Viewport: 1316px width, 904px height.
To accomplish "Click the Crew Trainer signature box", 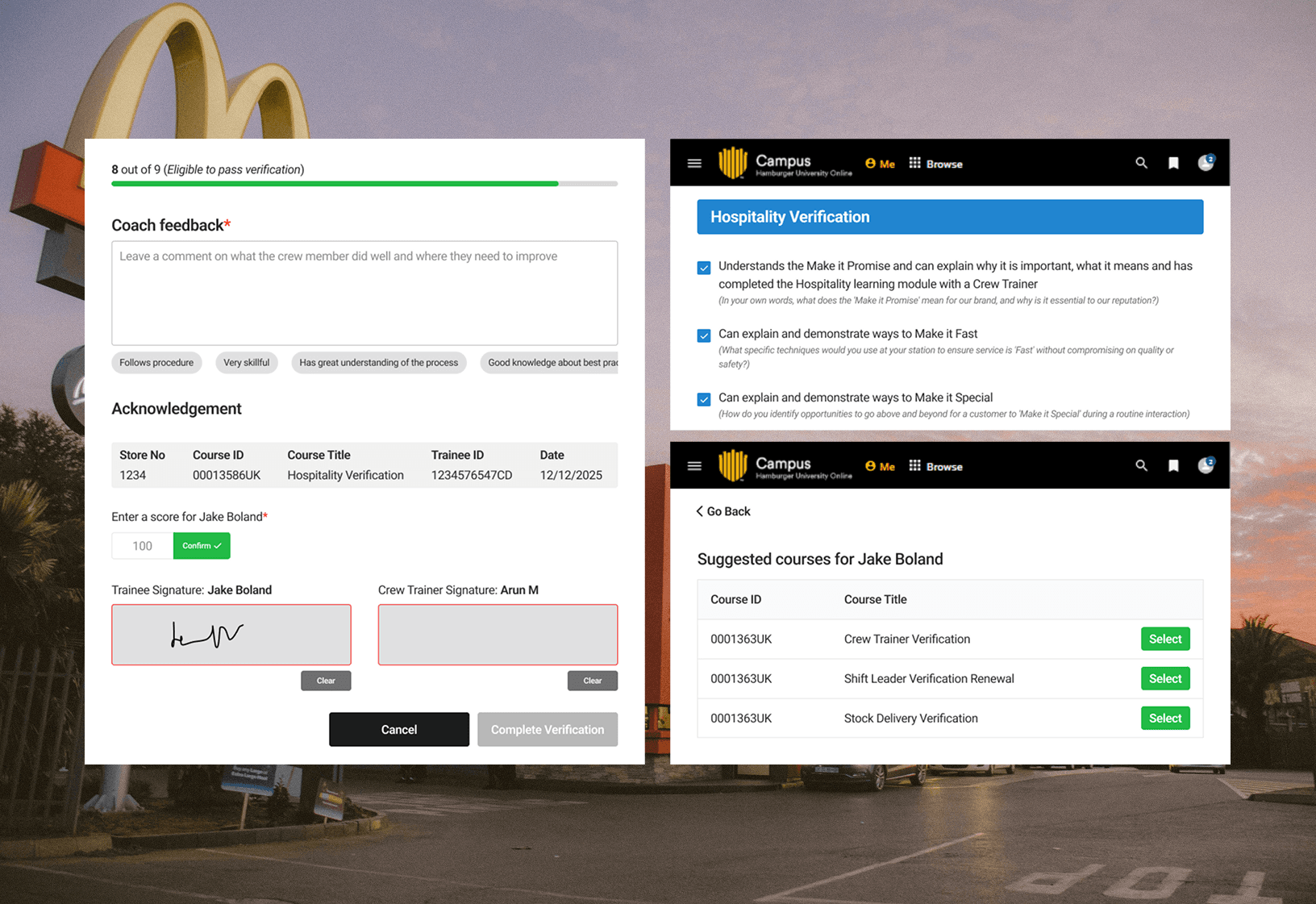I will [x=498, y=635].
